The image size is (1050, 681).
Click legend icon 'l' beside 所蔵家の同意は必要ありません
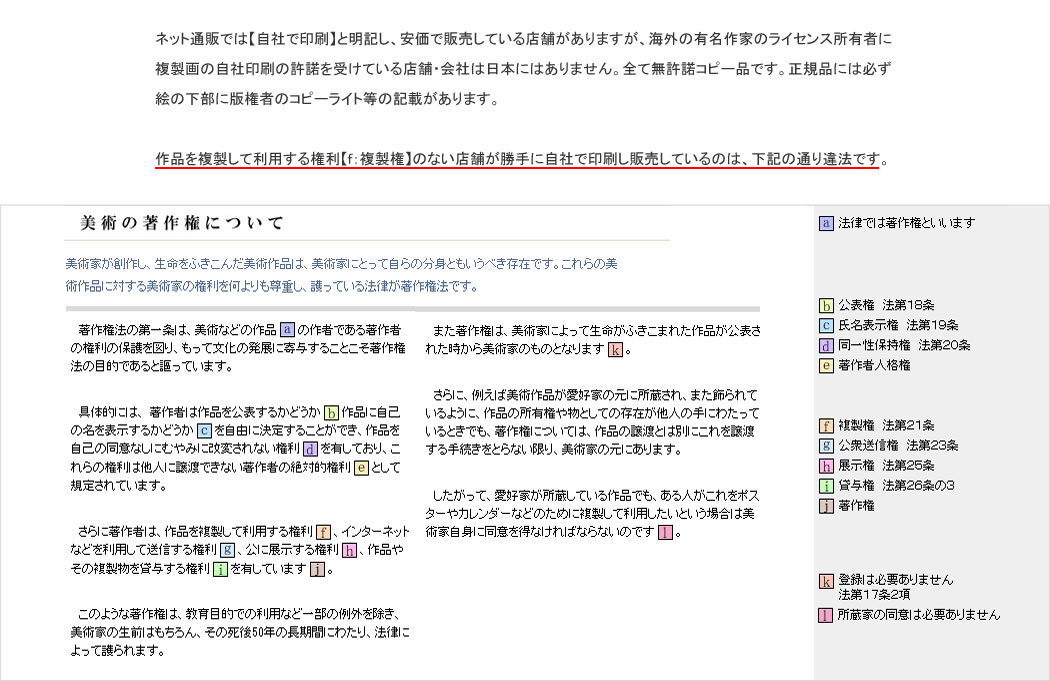coord(826,615)
